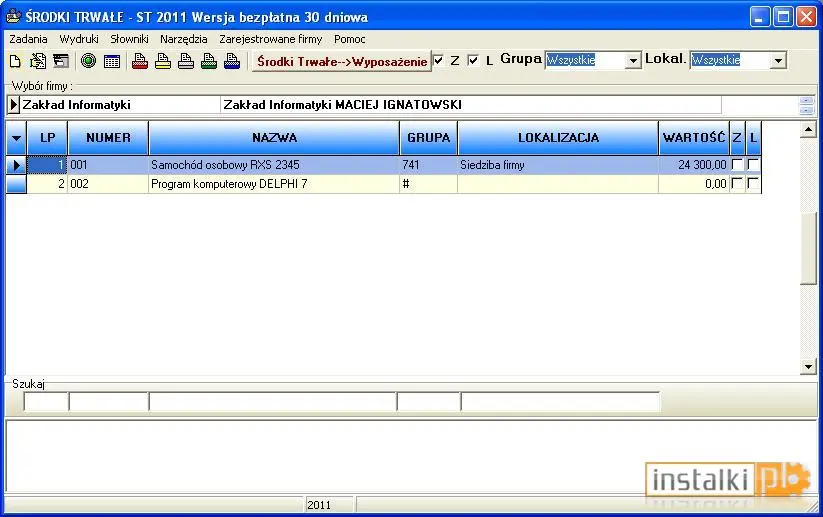Open the grid header corner dropdown arrow
The width and height of the screenshot is (823, 517).
16,138
